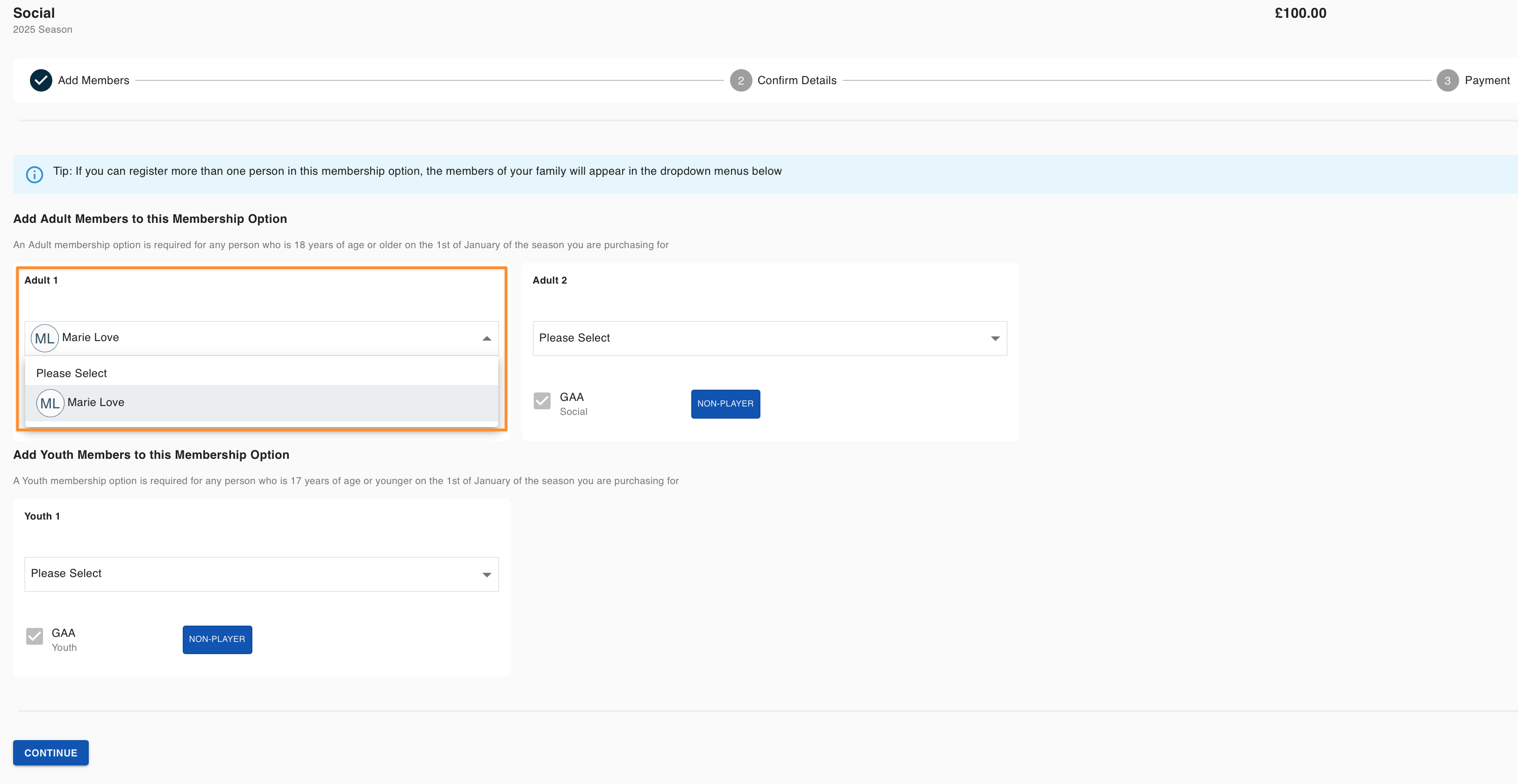Click ML avatar in the Adult 1 field
Viewport: 1518px width, 784px height.
[44, 338]
